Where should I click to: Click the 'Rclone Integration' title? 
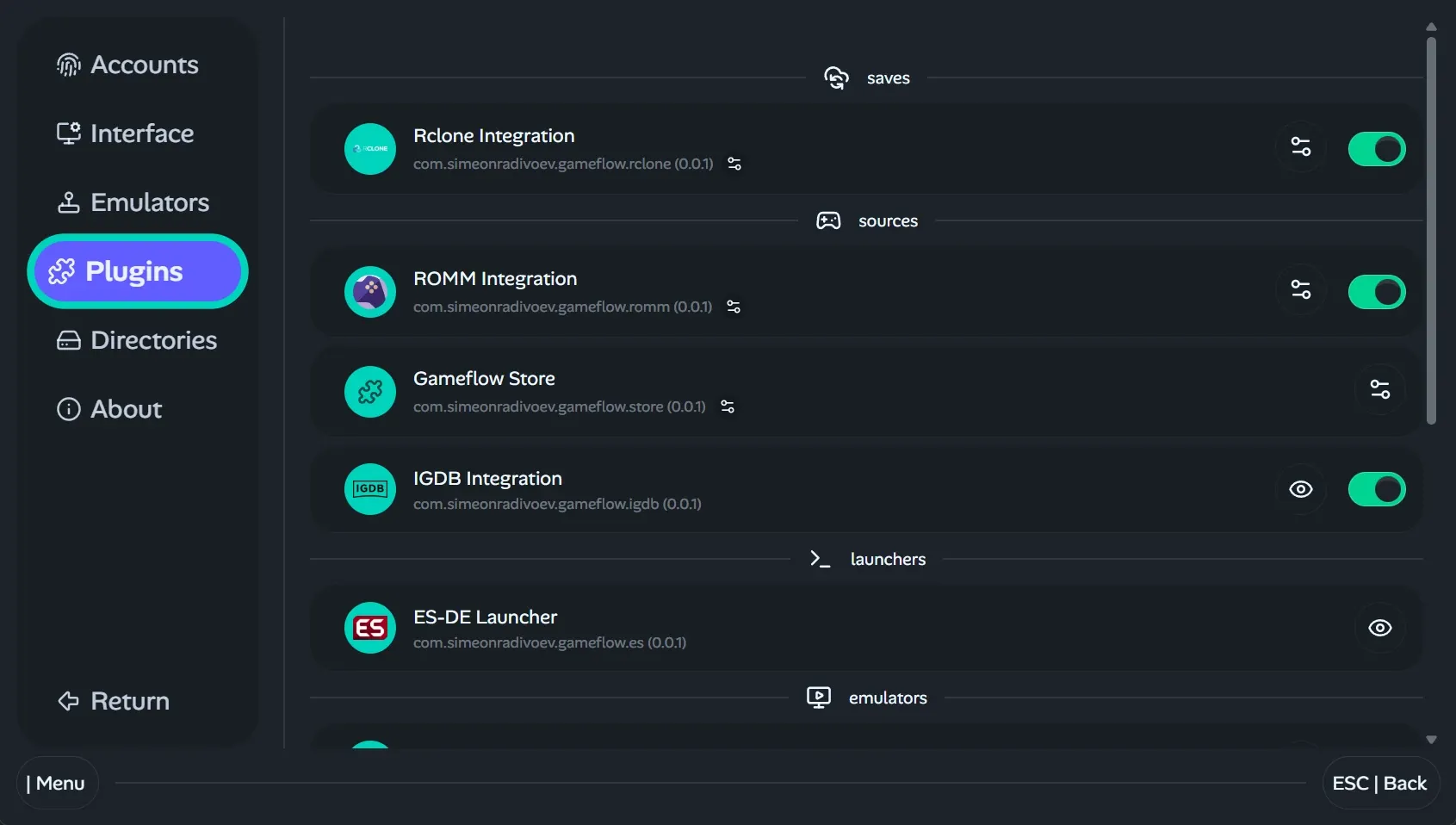tap(494, 136)
